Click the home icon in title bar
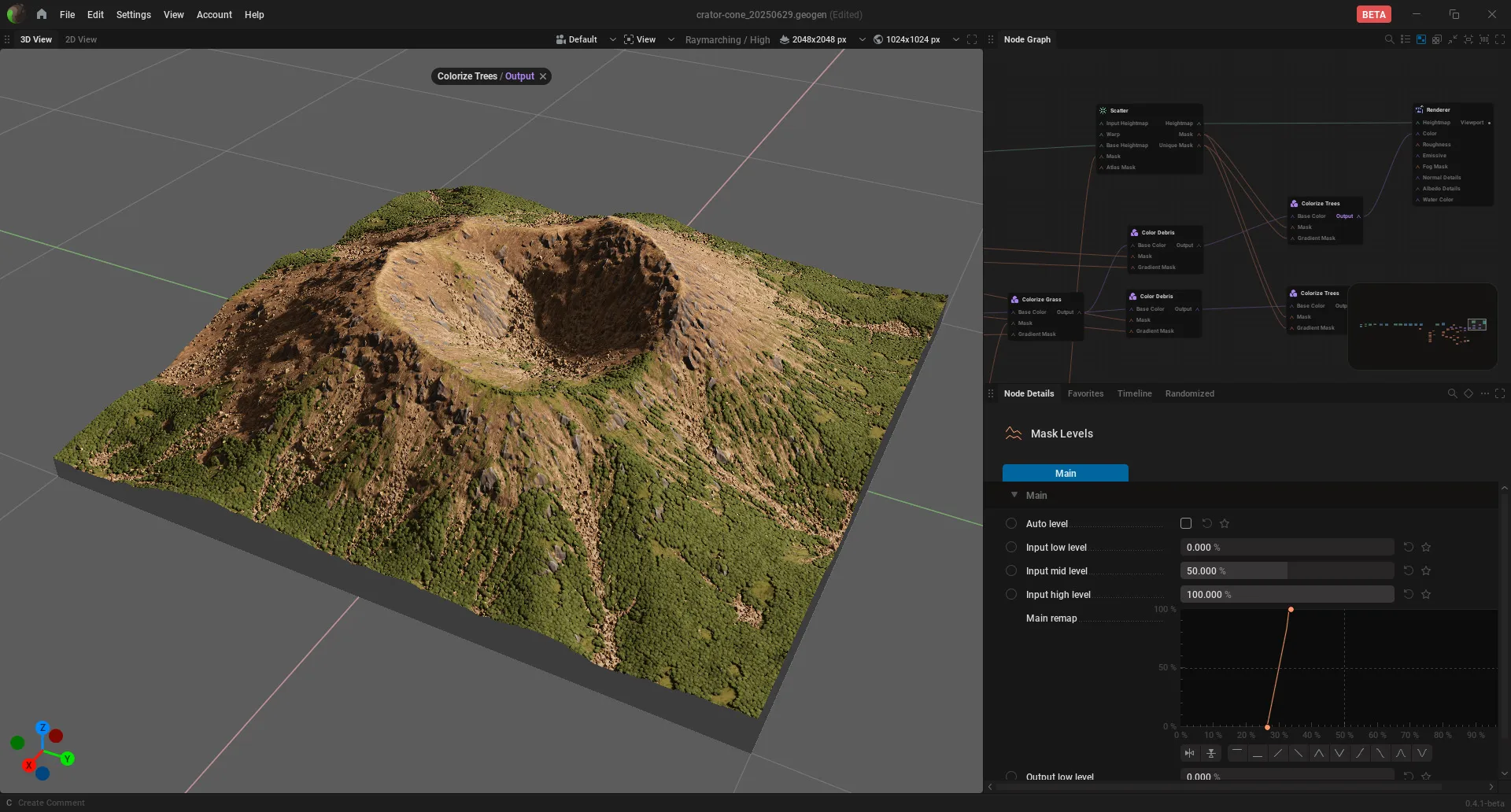Image resolution: width=1511 pixels, height=812 pixels. tap(42, 14)
